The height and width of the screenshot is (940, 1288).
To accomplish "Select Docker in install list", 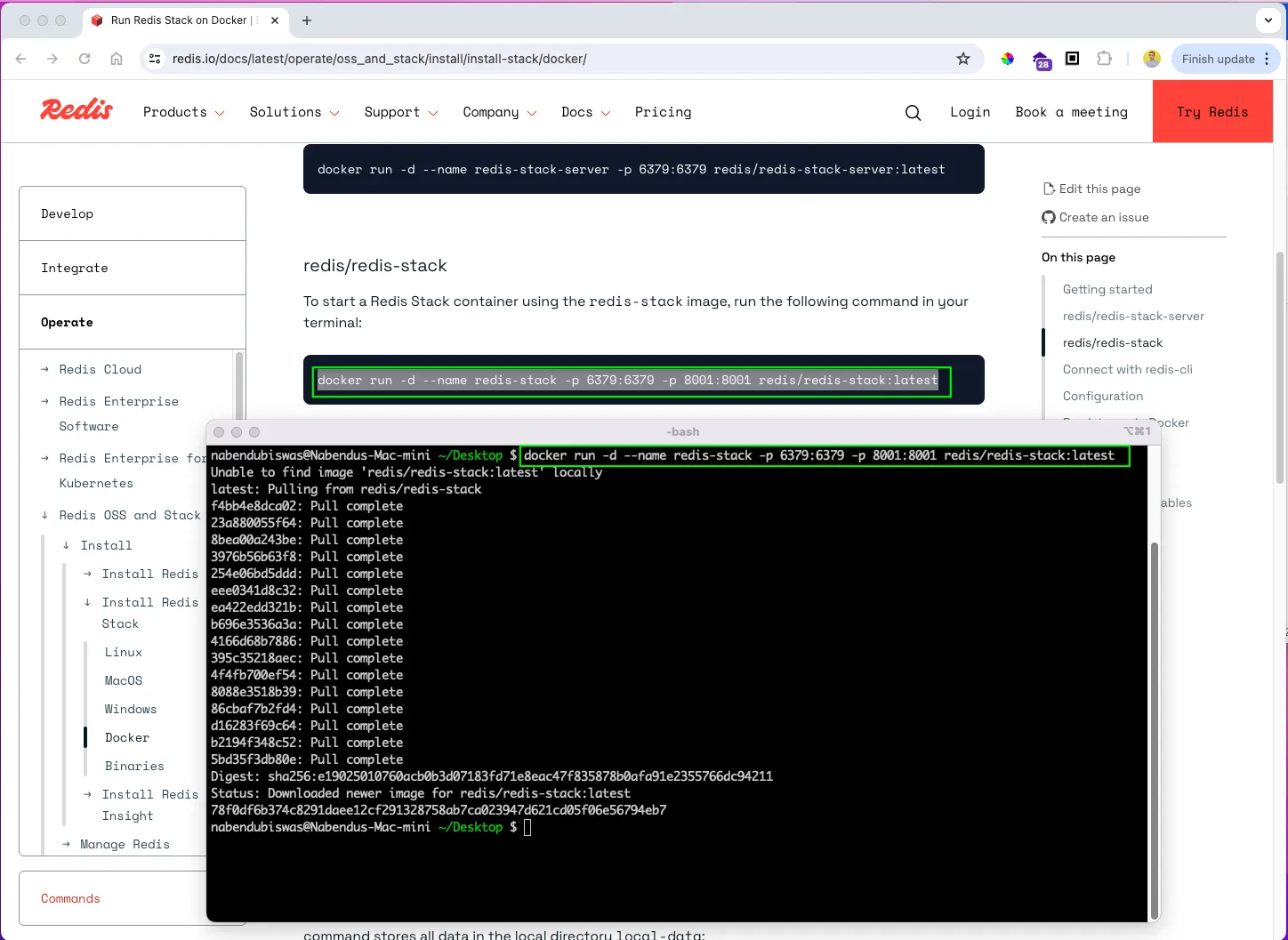I will coord(127,737).
